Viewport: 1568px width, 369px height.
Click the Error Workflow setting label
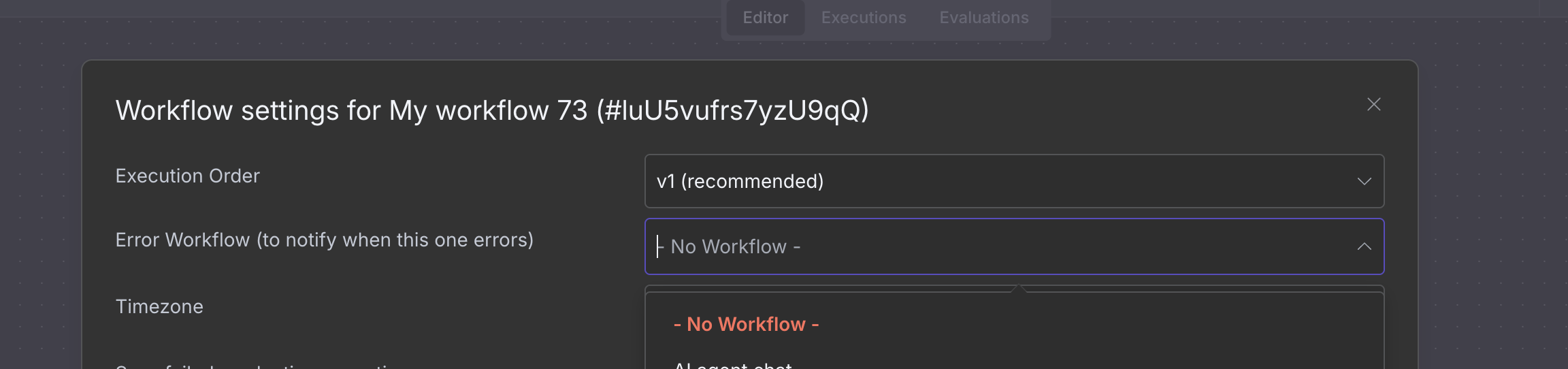(x=324, y=240)
